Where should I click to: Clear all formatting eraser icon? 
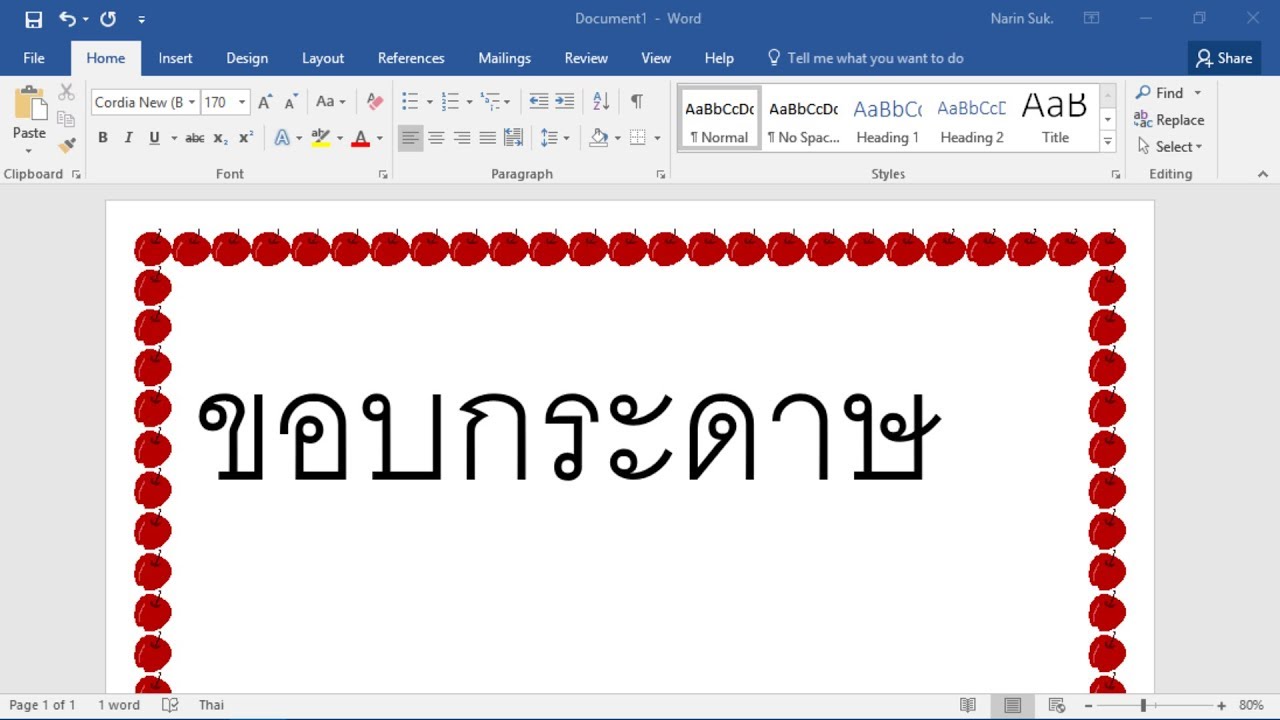pos(375,102)
